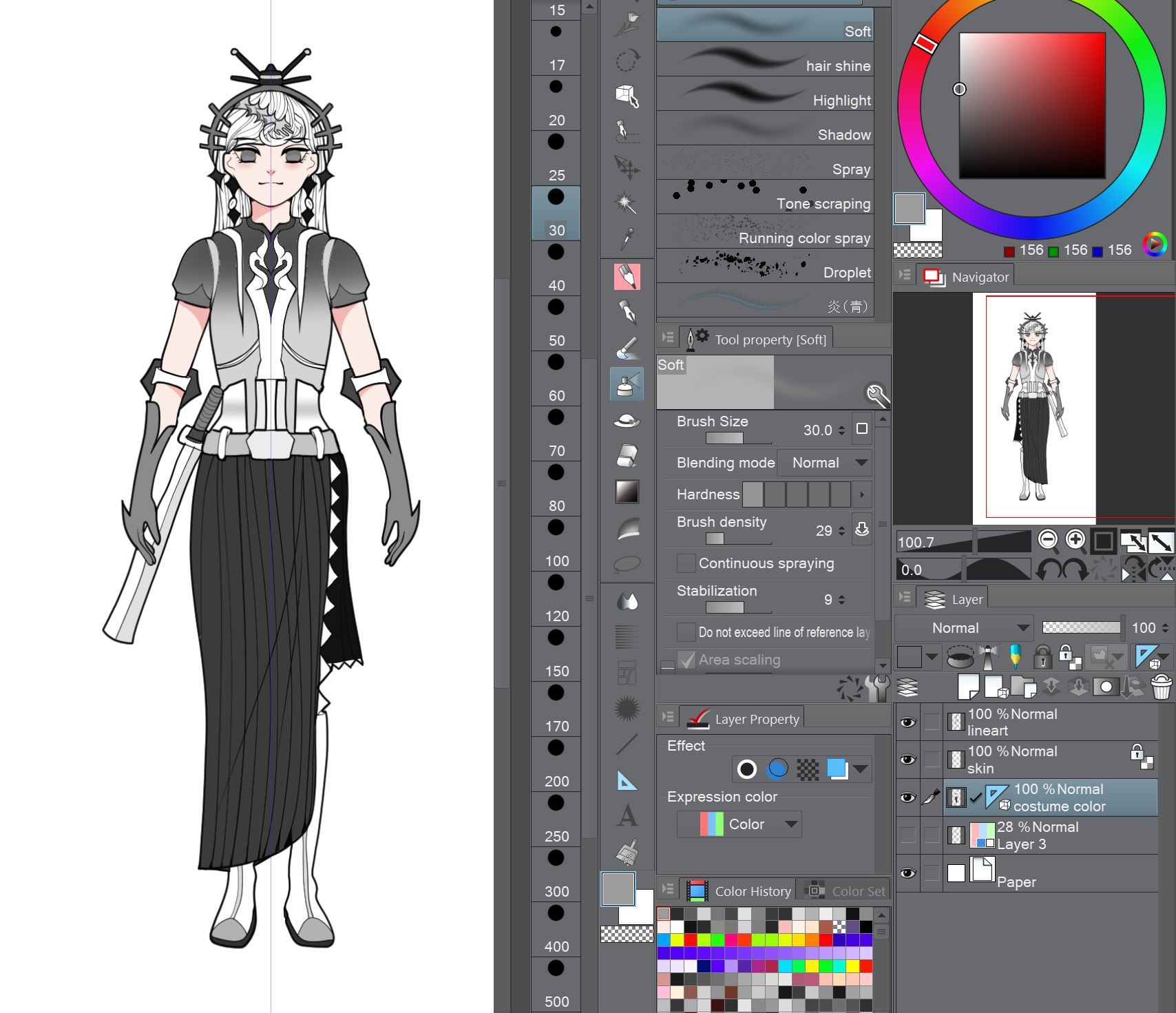Select the Object operation cube tool
Screen dimensions: 1176x1013
627,96
